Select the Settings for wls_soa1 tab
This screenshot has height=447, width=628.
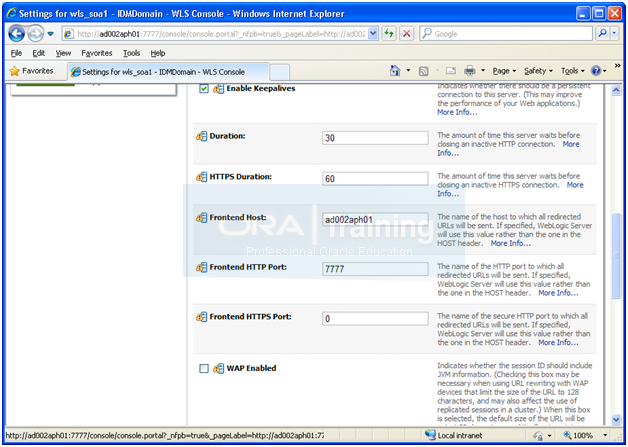(x=168, y=72)
